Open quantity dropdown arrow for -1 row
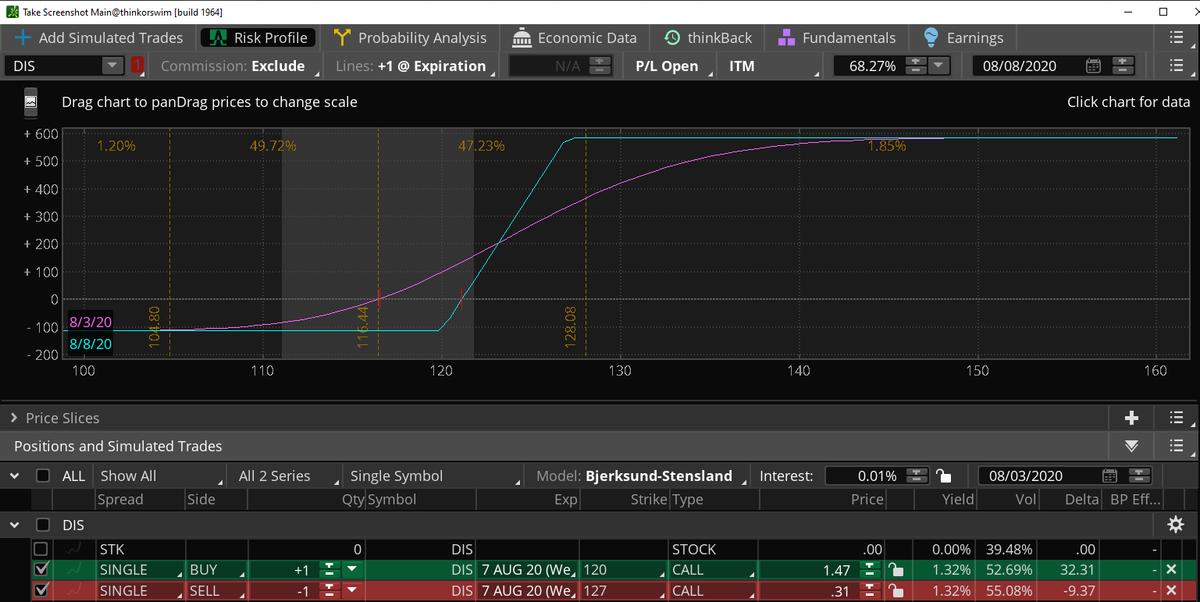Viewport: 1200px width, 602px height. tap(352, 591)
